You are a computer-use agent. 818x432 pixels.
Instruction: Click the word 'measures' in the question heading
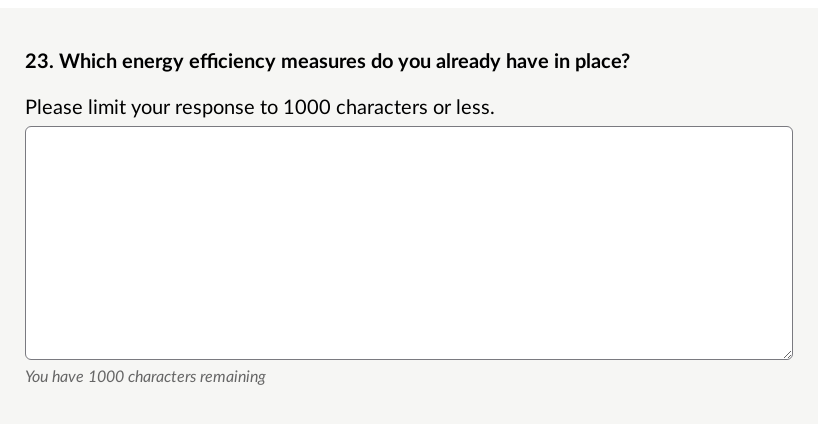[323, 62]
